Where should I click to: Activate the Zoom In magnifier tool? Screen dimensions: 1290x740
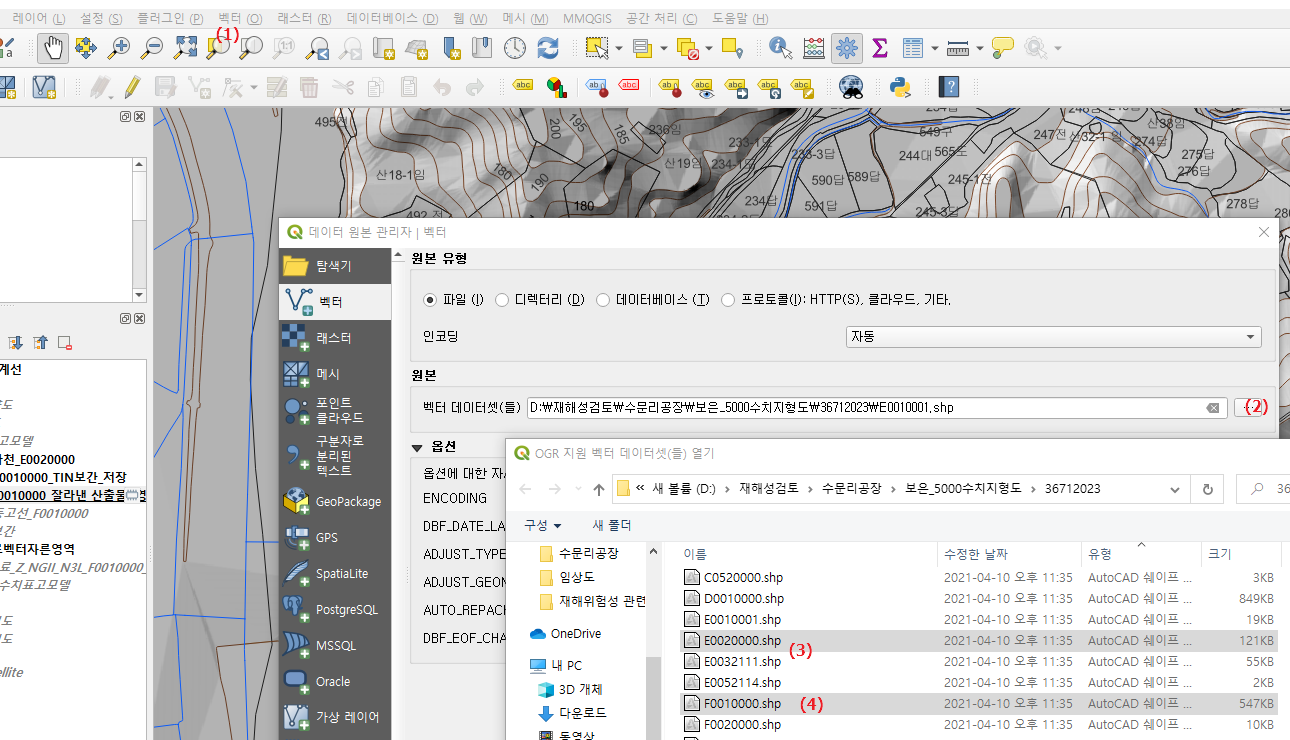(x=119, y=46)
